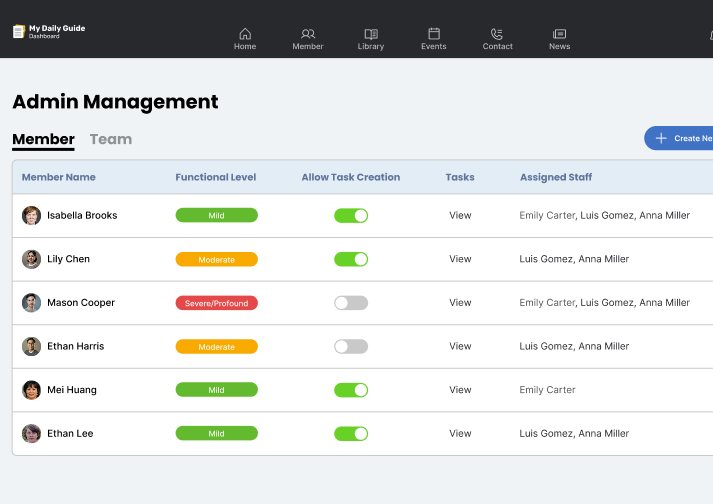The width and height of the screenshot is (713, 504).
Task: Select the name Ethan Lee
Action: [70, 434]
